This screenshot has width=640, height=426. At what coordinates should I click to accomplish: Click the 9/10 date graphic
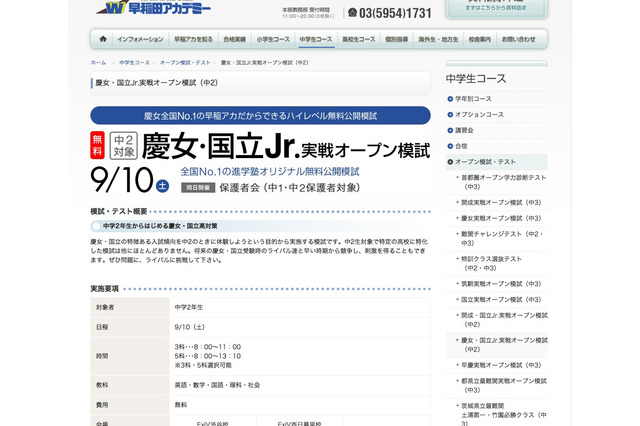coord(122,180)
